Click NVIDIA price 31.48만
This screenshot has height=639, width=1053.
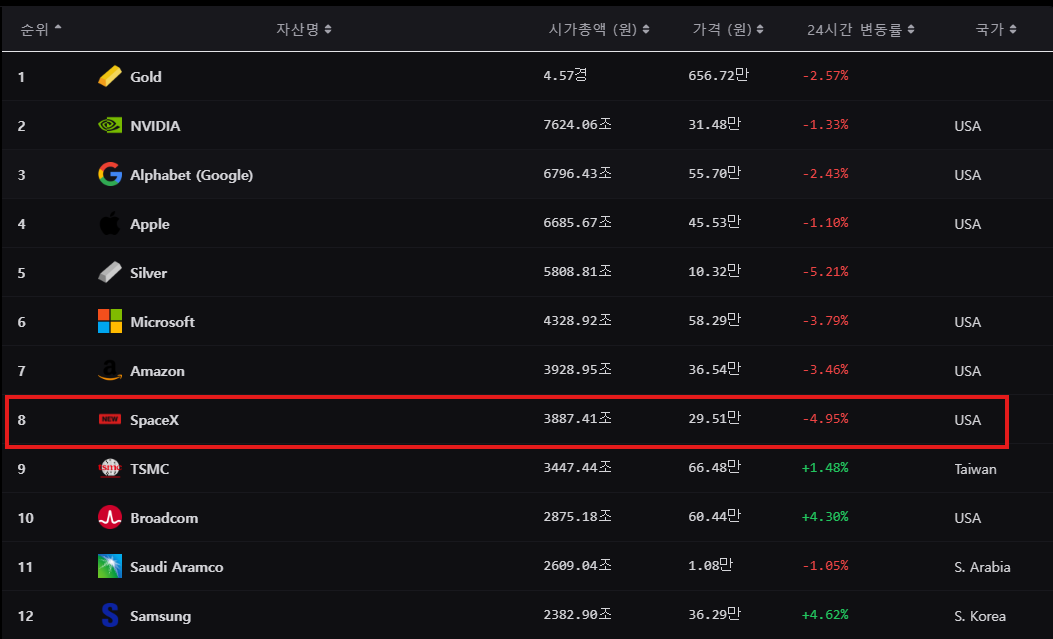click(715, 124)
